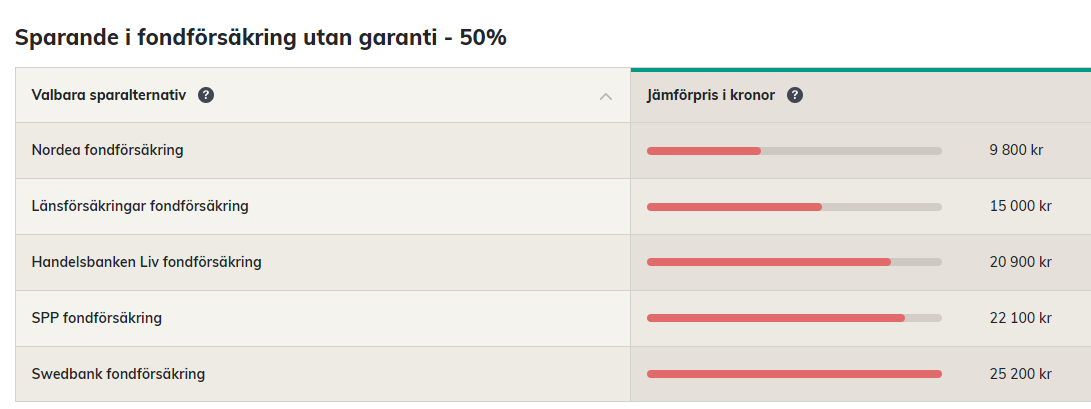Click help icon next to Valbara sparalternativ

[206, 96]
